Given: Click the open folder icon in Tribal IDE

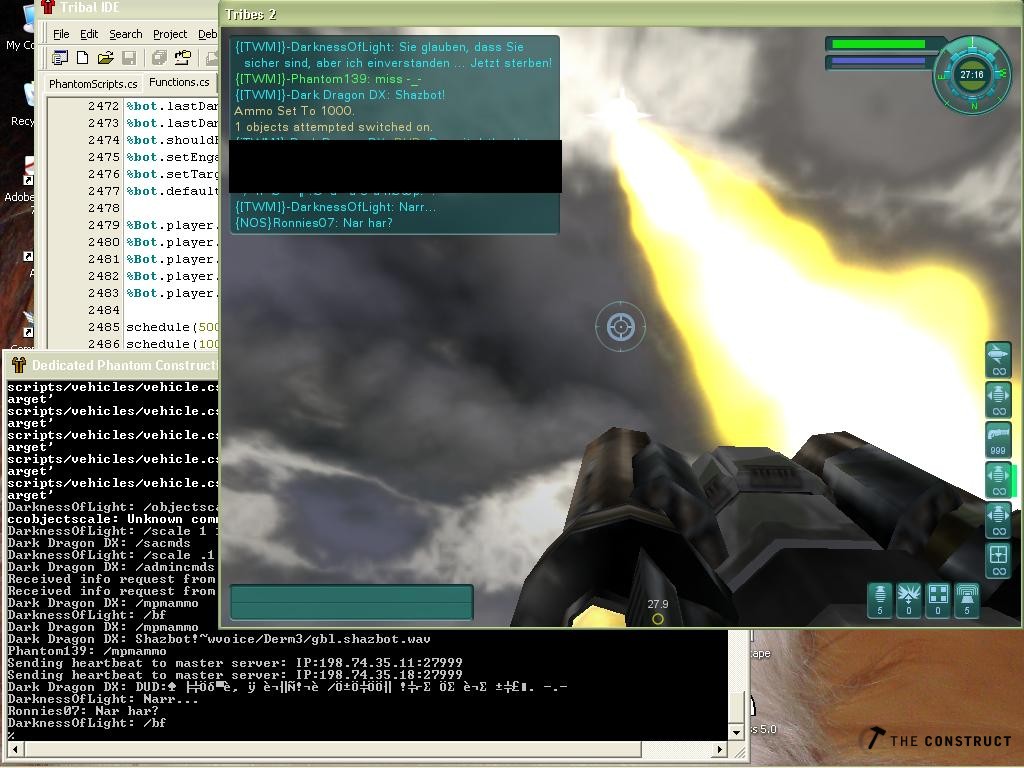Looking at the screenshot, I should click(105, 57).
